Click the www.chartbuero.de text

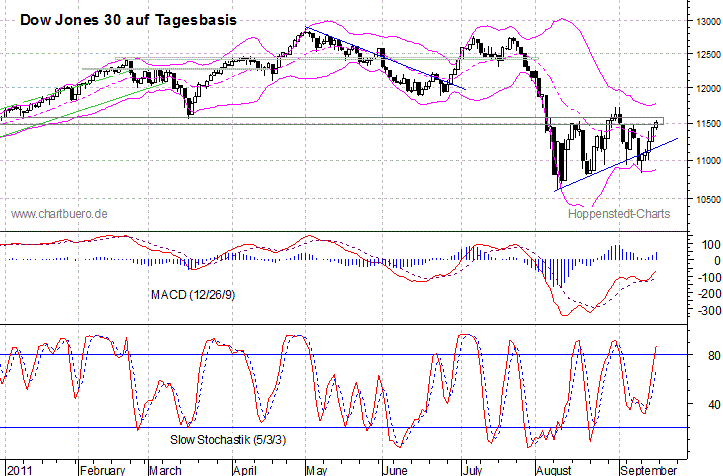59,214
